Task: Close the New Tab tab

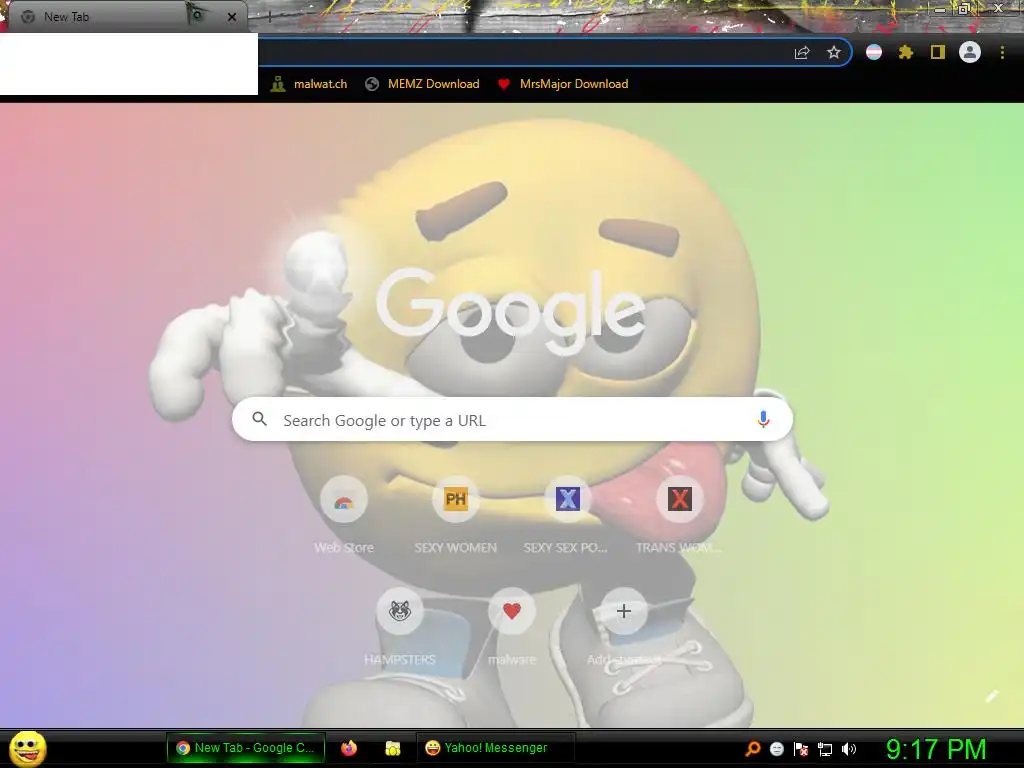Action: tap(232, 17)
